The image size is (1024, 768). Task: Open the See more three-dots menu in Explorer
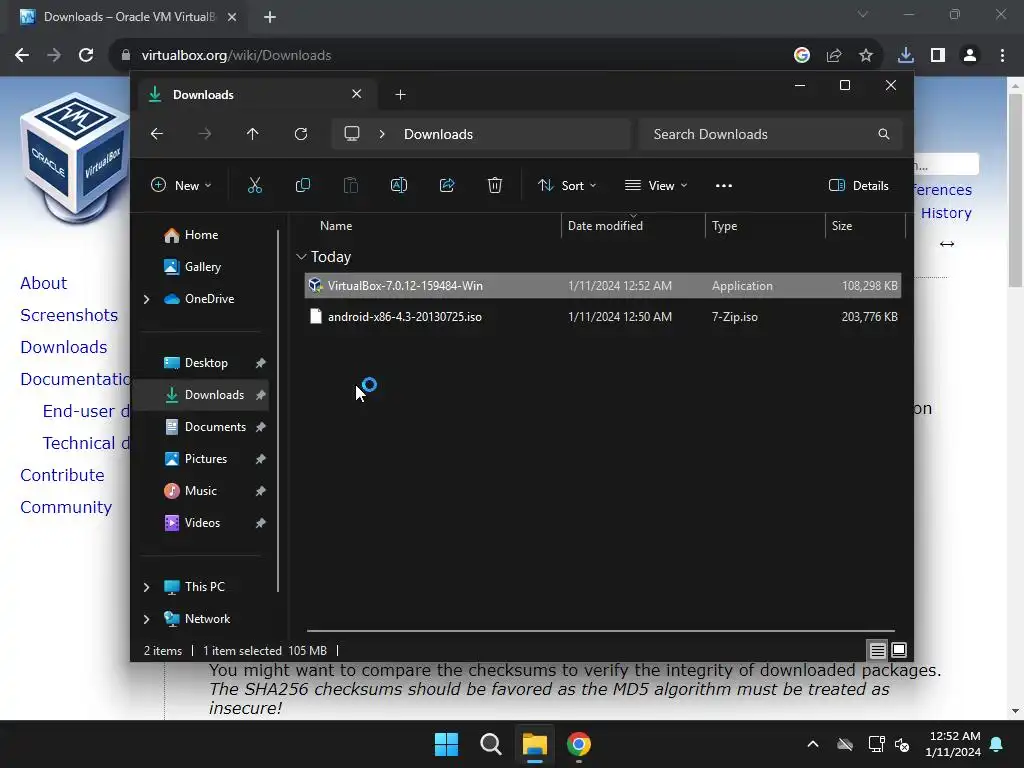pyautogui.click(x=724, y=185)
